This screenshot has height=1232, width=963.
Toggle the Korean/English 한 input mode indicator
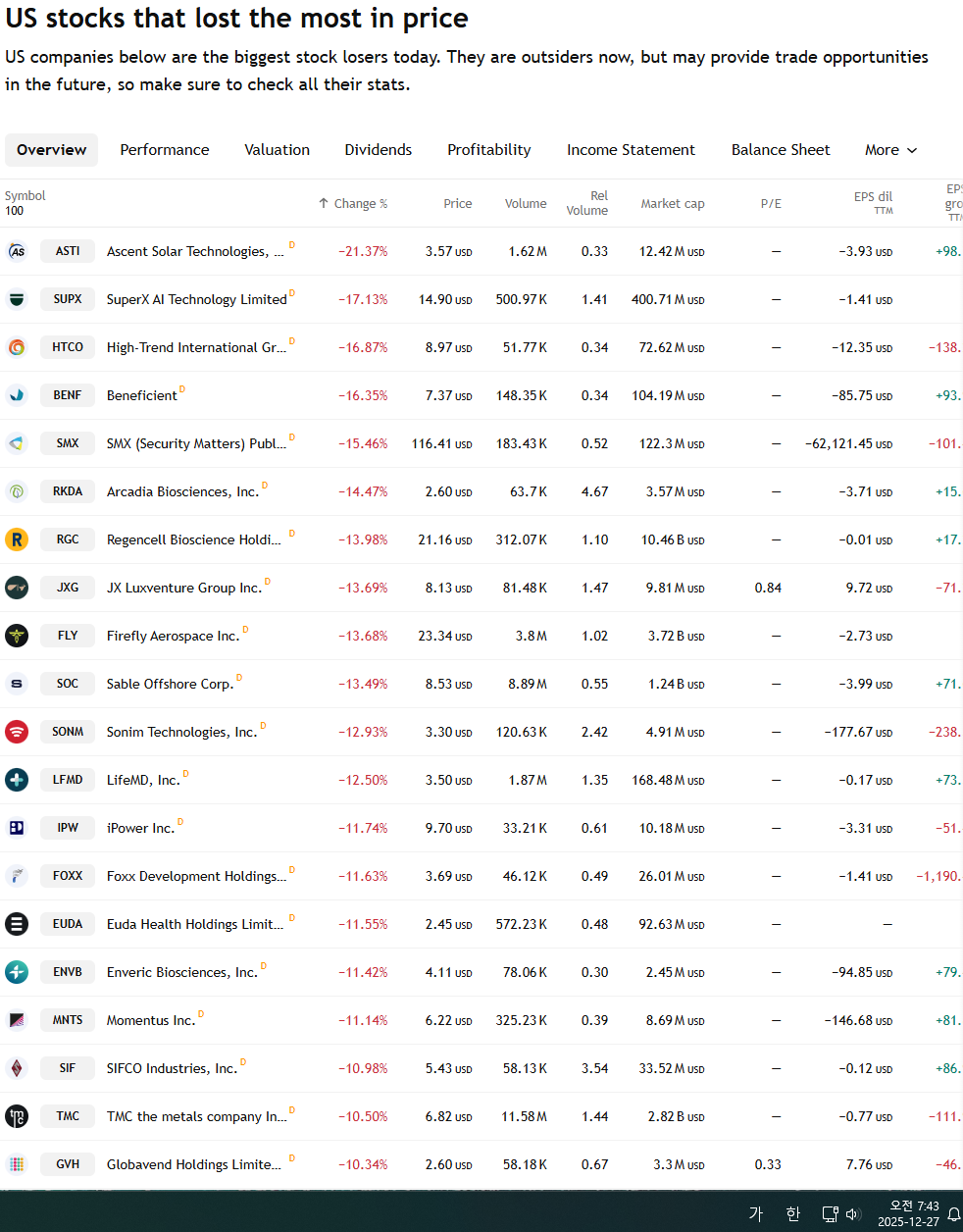793,1214
